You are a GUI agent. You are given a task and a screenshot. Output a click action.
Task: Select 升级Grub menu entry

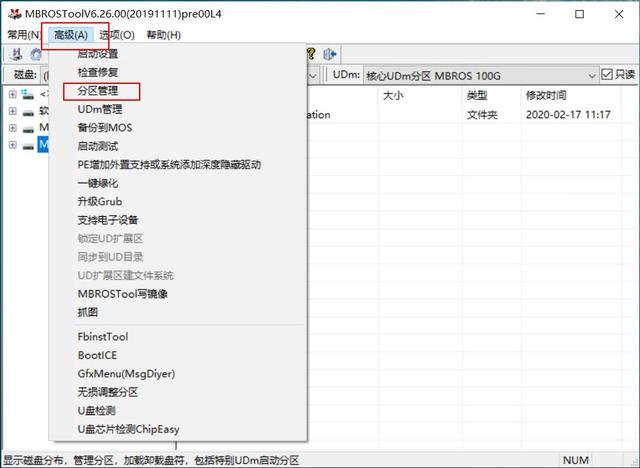(x=100, y=202)
